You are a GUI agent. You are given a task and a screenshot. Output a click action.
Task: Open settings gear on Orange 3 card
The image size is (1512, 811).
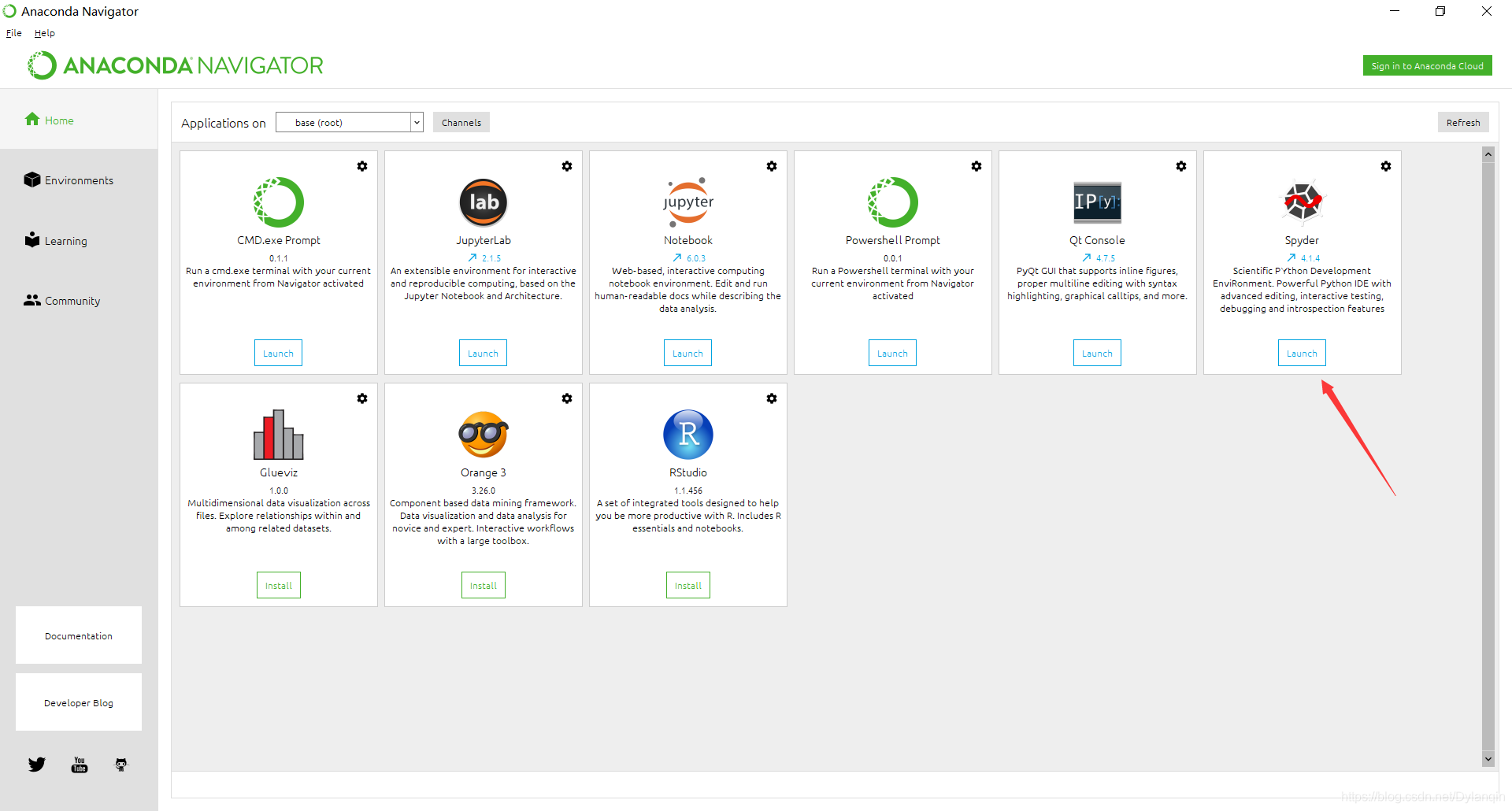point(567,398)
